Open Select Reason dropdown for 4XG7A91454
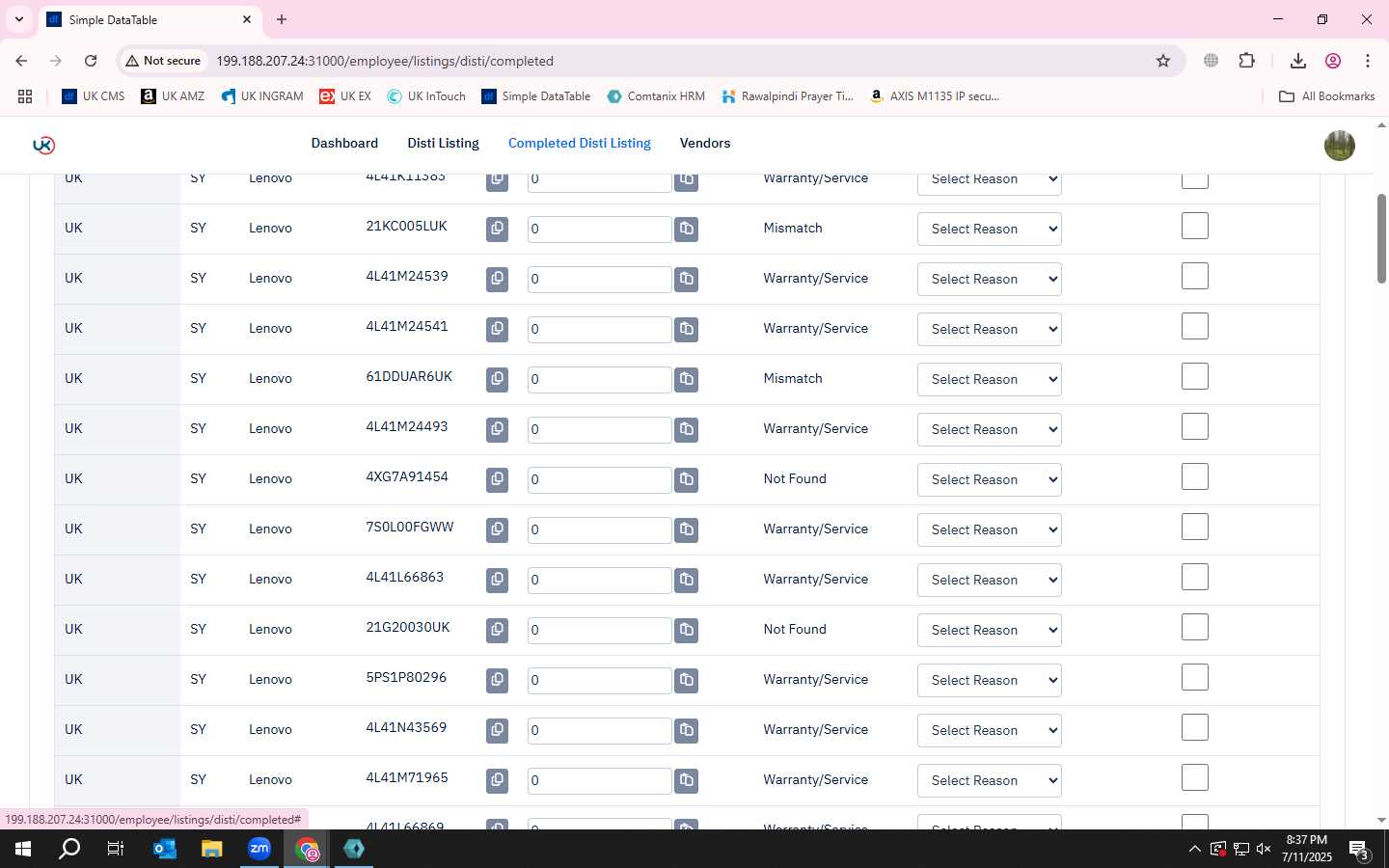The width and height of the screenshot is (1389, 868). pyautogui.click(x=989, y=480)
